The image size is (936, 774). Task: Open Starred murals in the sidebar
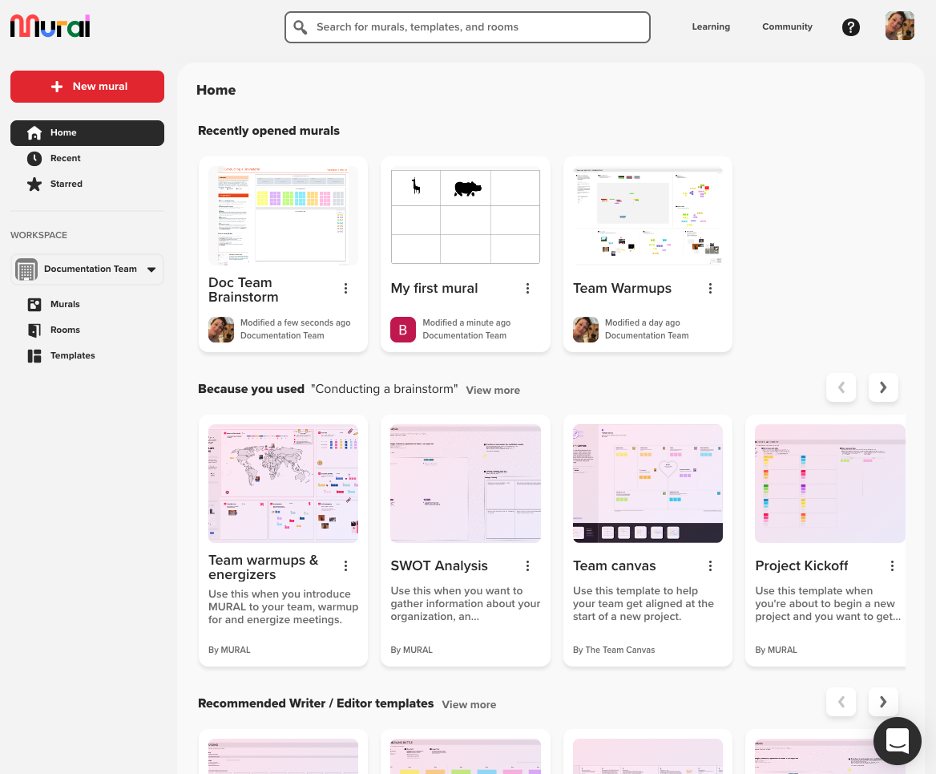(66, 184)
